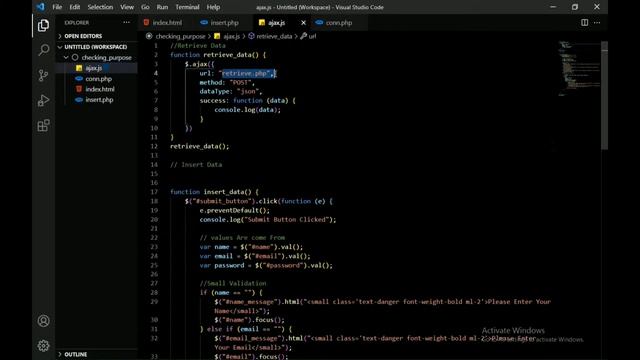Click the code minimap overview
640x360 pixels.
click(x=579, y=69)
